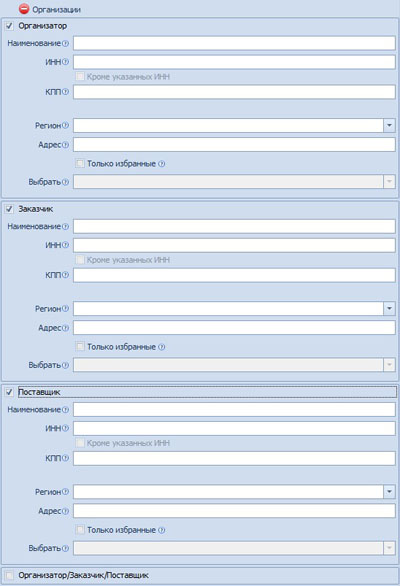Focus the Организатор Адрес field
The width and height of the screenshot is (400, 586).
pyautogui.click(x=234, y=145)
